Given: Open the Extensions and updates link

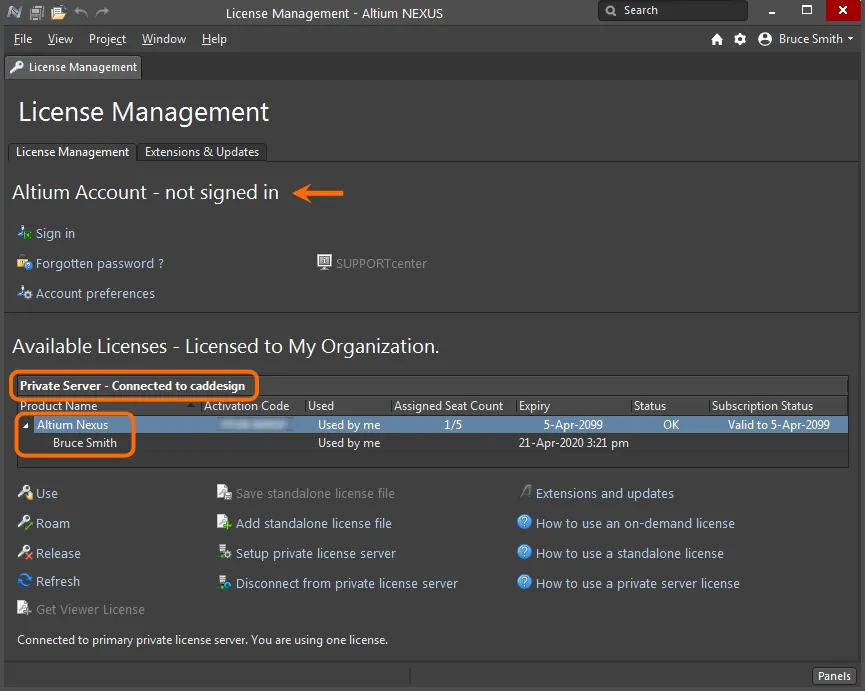Looking at the screenshot, I should point(605,493).
